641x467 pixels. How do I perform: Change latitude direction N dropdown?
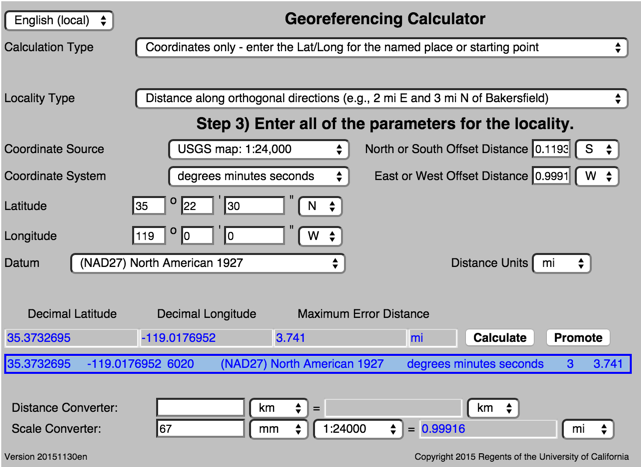[x=320, y=206]
